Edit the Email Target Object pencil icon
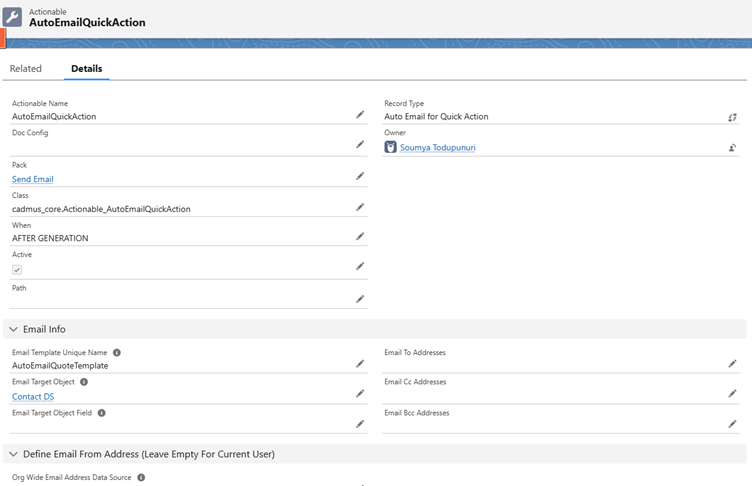 point(360,394)
